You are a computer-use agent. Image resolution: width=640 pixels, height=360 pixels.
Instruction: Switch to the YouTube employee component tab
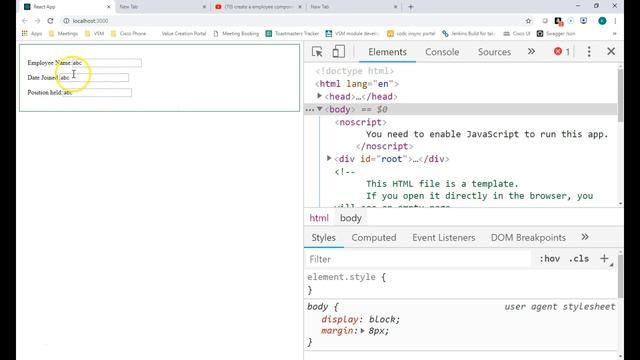tap(258, 7)
